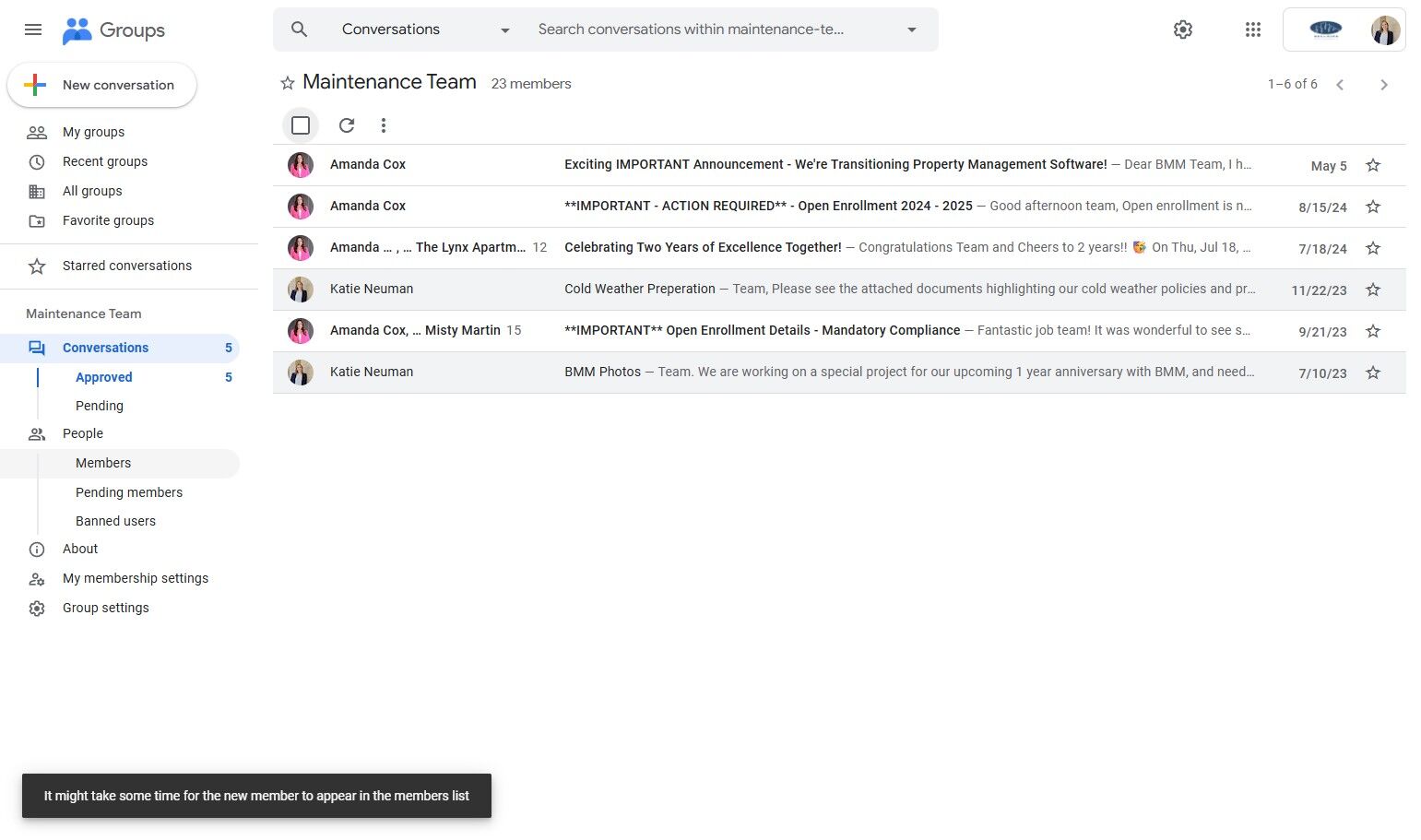Screen dimensions: 1421x840
Task: Star the Maintenance Team group as favorite
Action: click(x=288, y=84)
